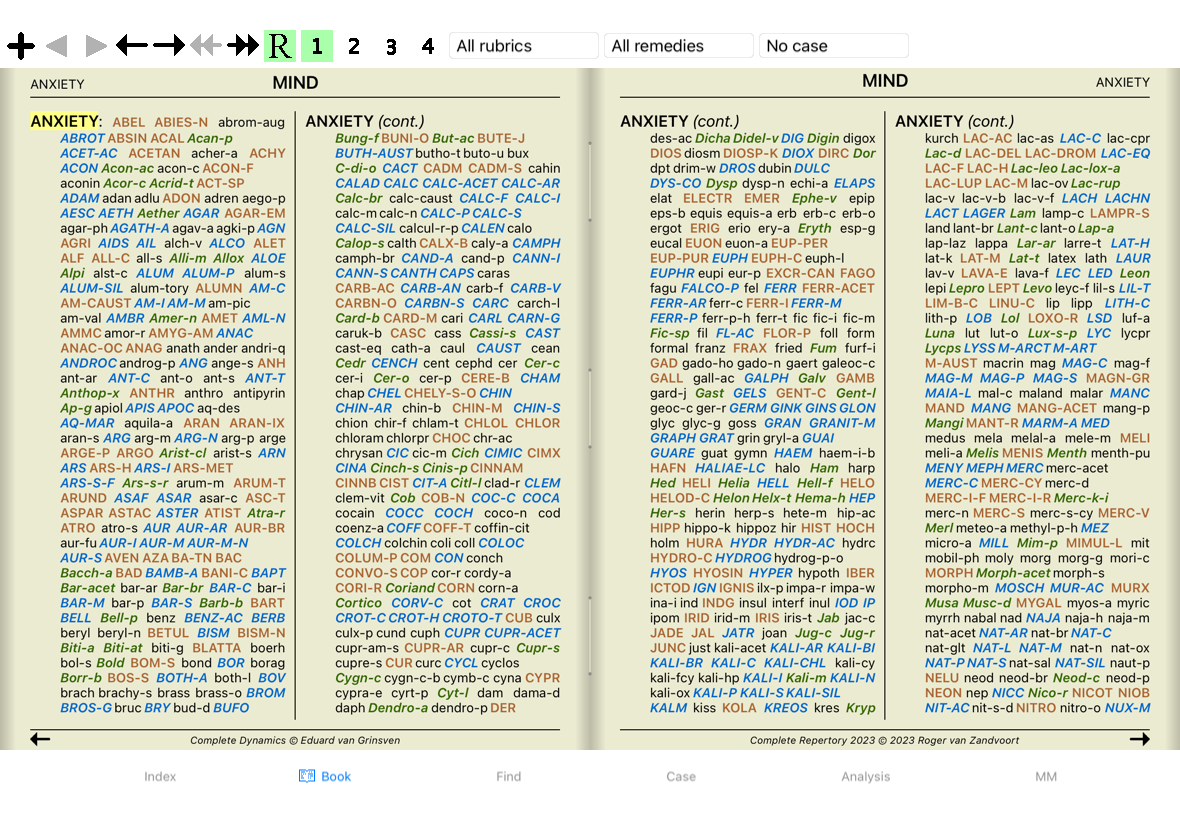Viewport: 1180px width, 820px height.
Task: Switch to the Book tab
Action: point(325,776)
